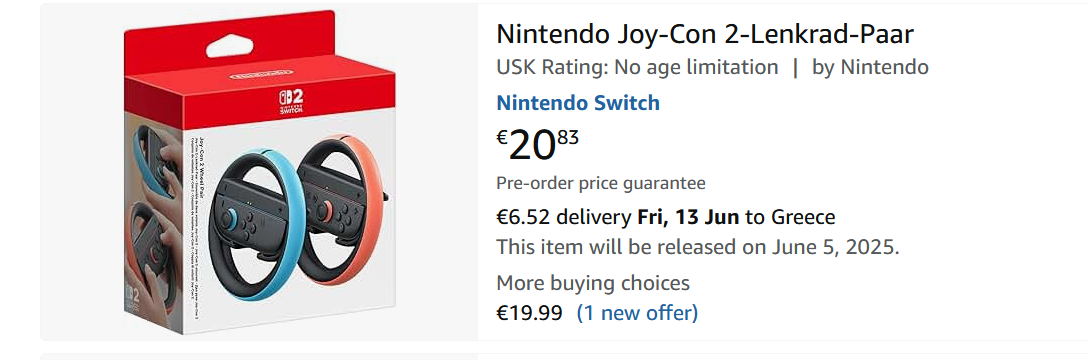This screenshot has width=1088, height=360.
Task: Click the release date June 5, 2025 notice
Action: coord(698,247)
